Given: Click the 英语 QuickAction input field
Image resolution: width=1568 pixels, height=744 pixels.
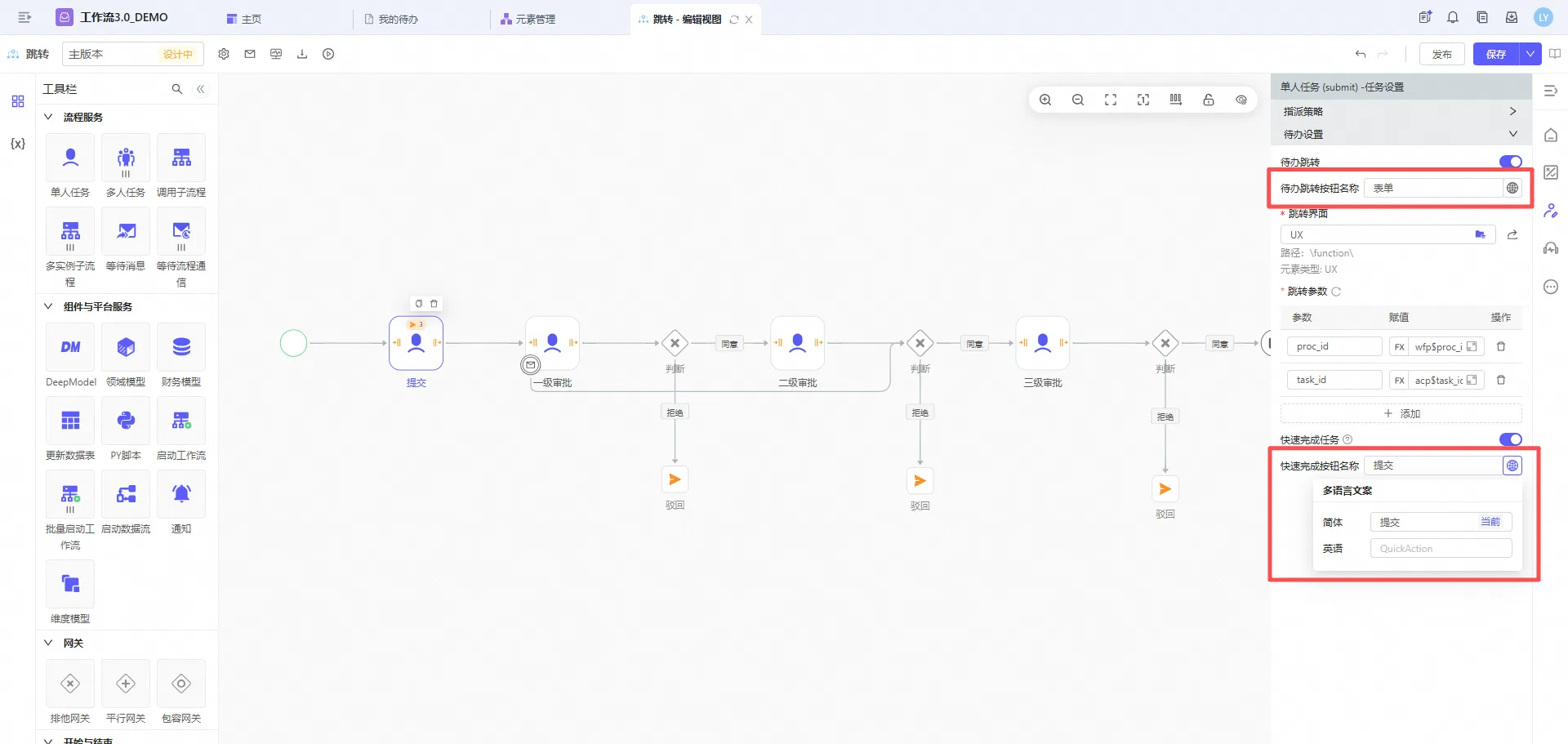Looking at the screenshot, I should click(x=1441, y=549).
